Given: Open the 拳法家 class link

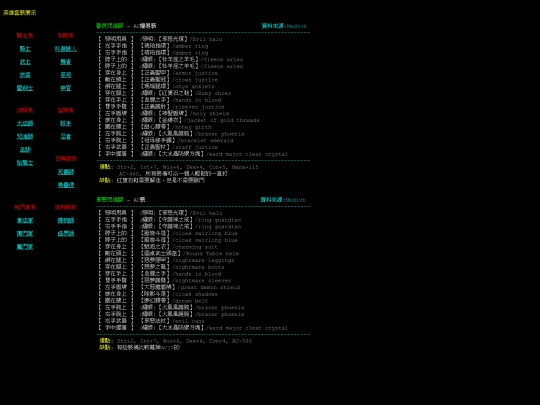Looking at the screenshot, I should pyautogui.click(x=25, y=220).
